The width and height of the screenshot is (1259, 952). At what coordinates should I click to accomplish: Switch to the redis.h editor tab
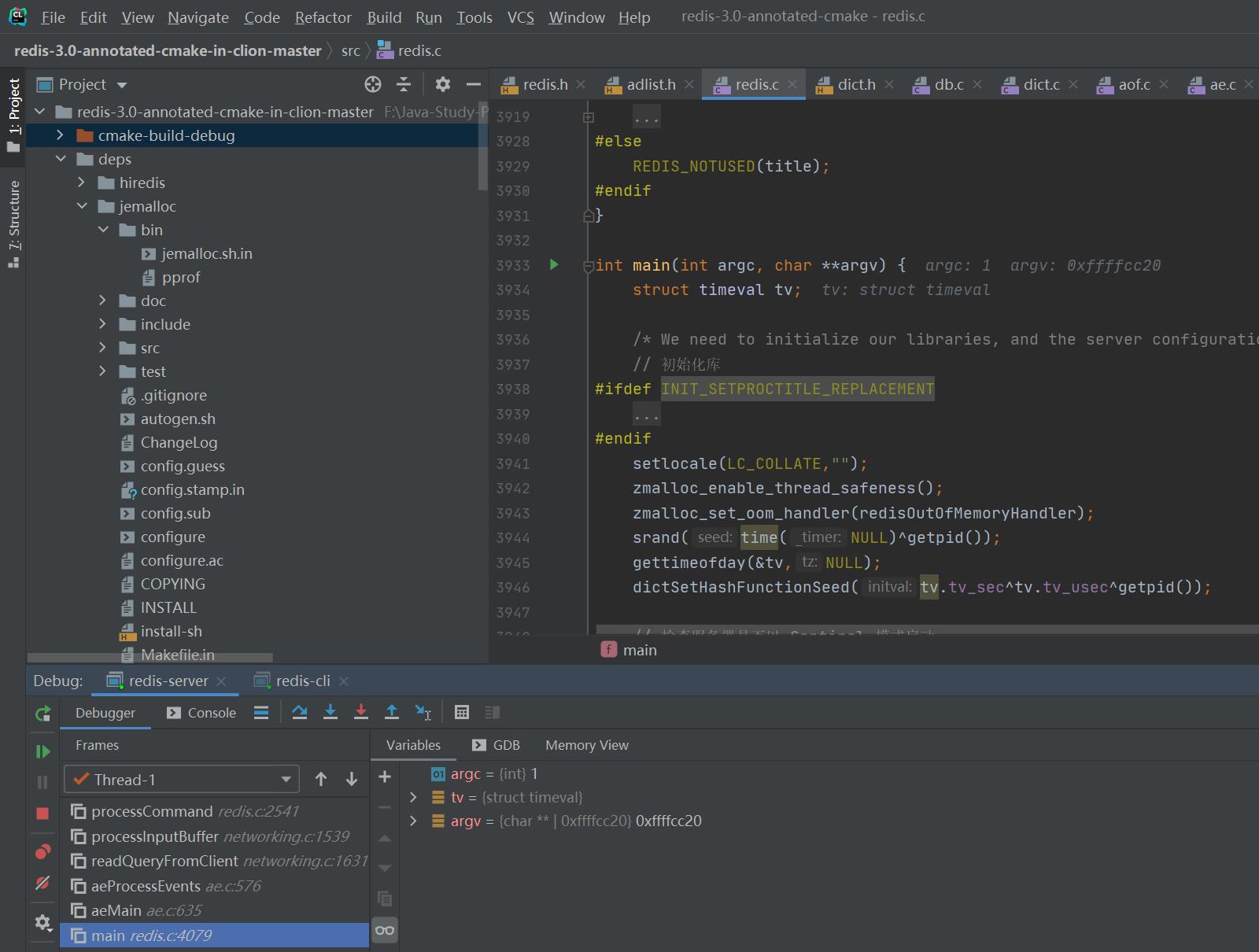[x=545, y=84]
